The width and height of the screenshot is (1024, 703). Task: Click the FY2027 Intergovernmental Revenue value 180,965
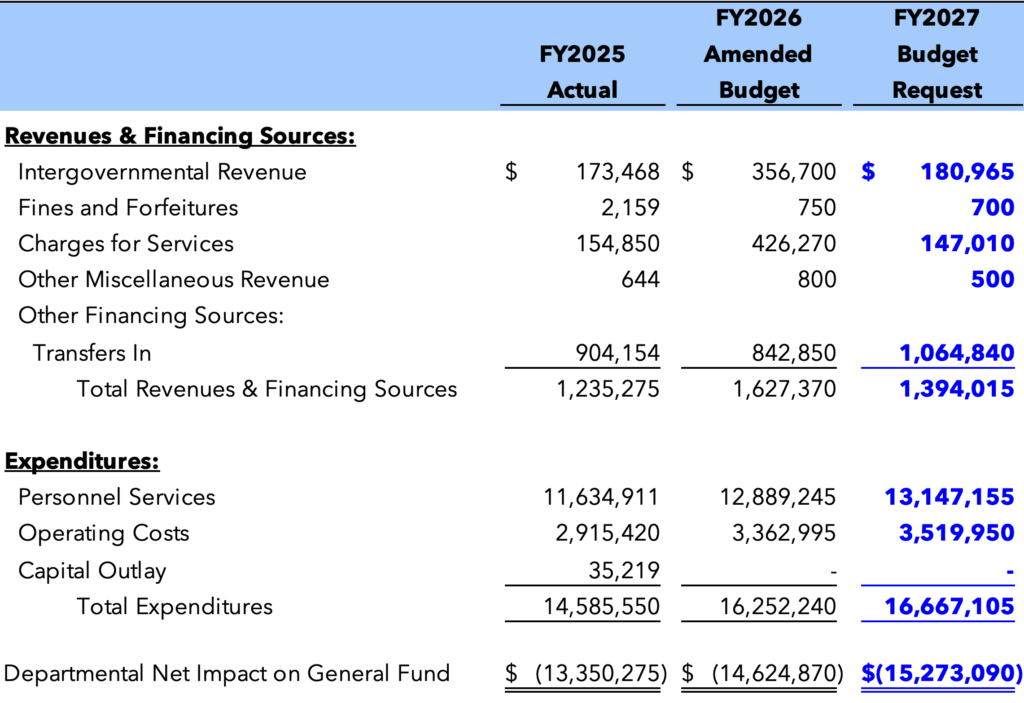[x=967, y=172]
